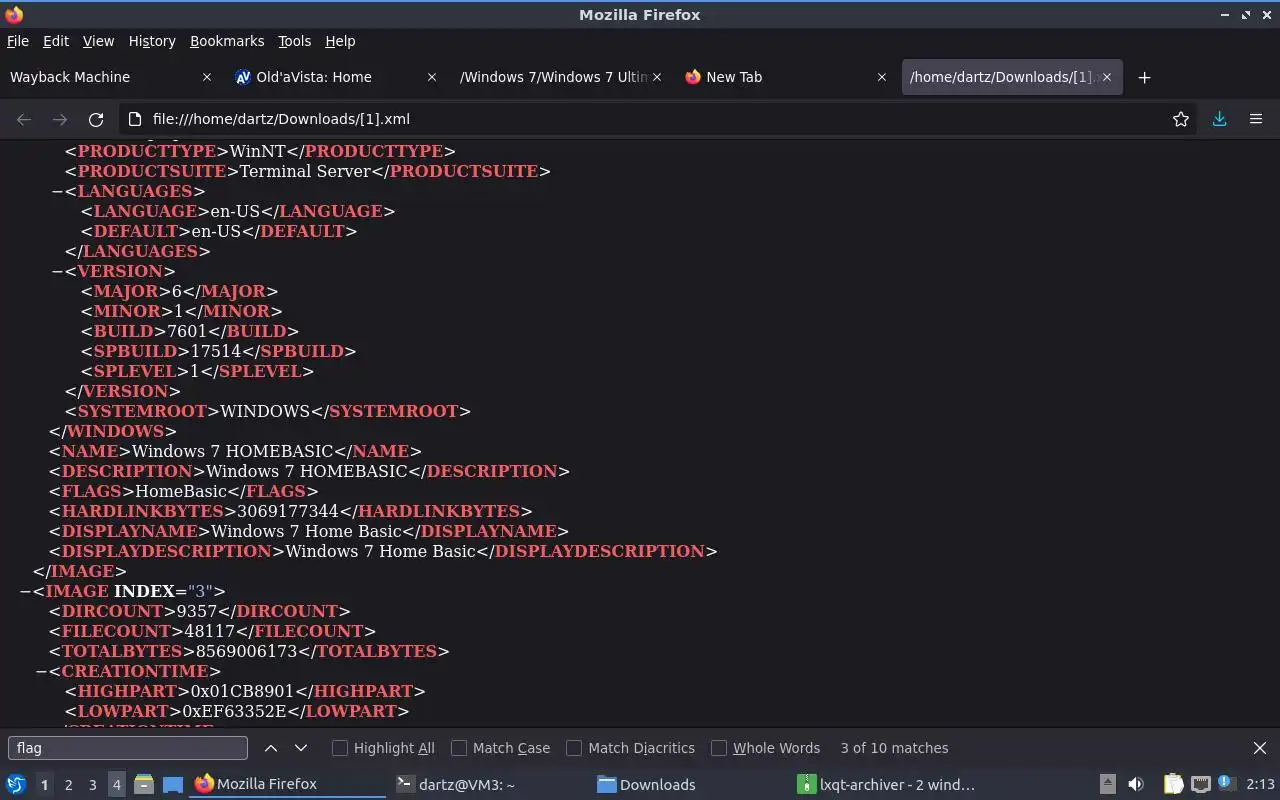Click the clock showing 2:13

(x=1260, y=784)
